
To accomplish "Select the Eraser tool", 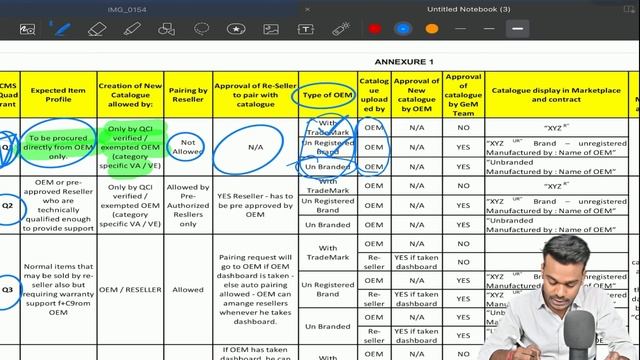I will (x=97, y=29).
